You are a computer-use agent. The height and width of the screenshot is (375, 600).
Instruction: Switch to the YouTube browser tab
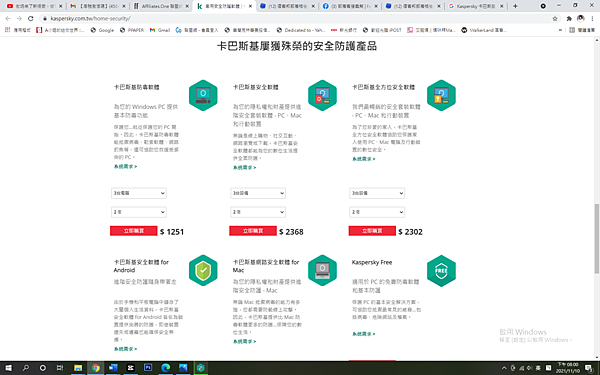[33, 6]
